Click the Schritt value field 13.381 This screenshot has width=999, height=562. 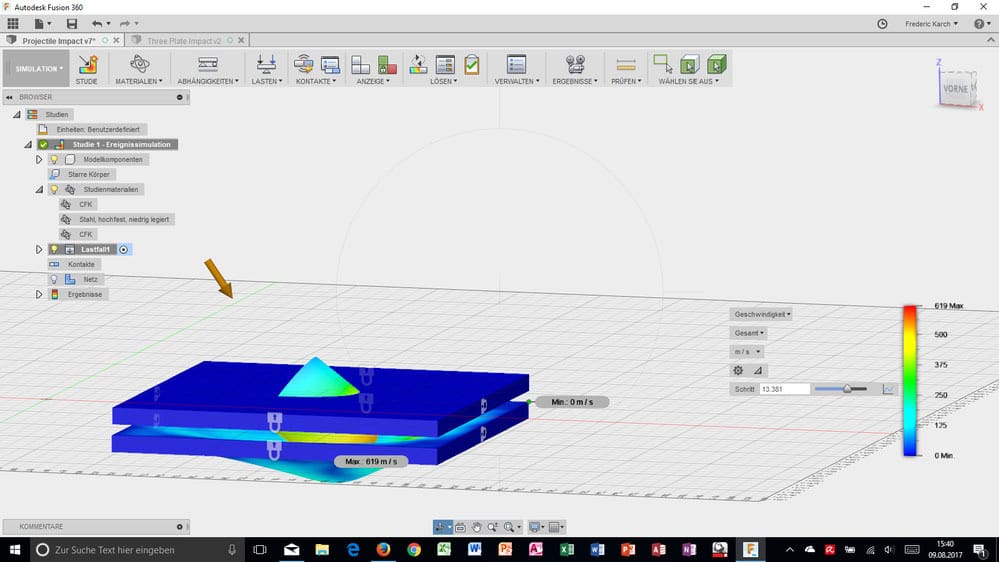tap(784, 389)
